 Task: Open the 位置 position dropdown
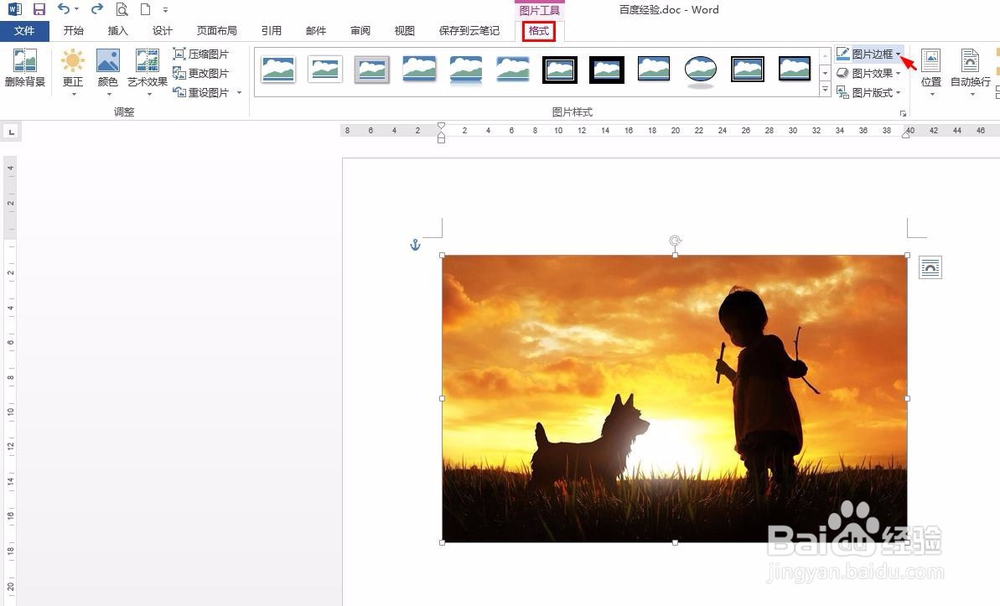tap(931, 72)
